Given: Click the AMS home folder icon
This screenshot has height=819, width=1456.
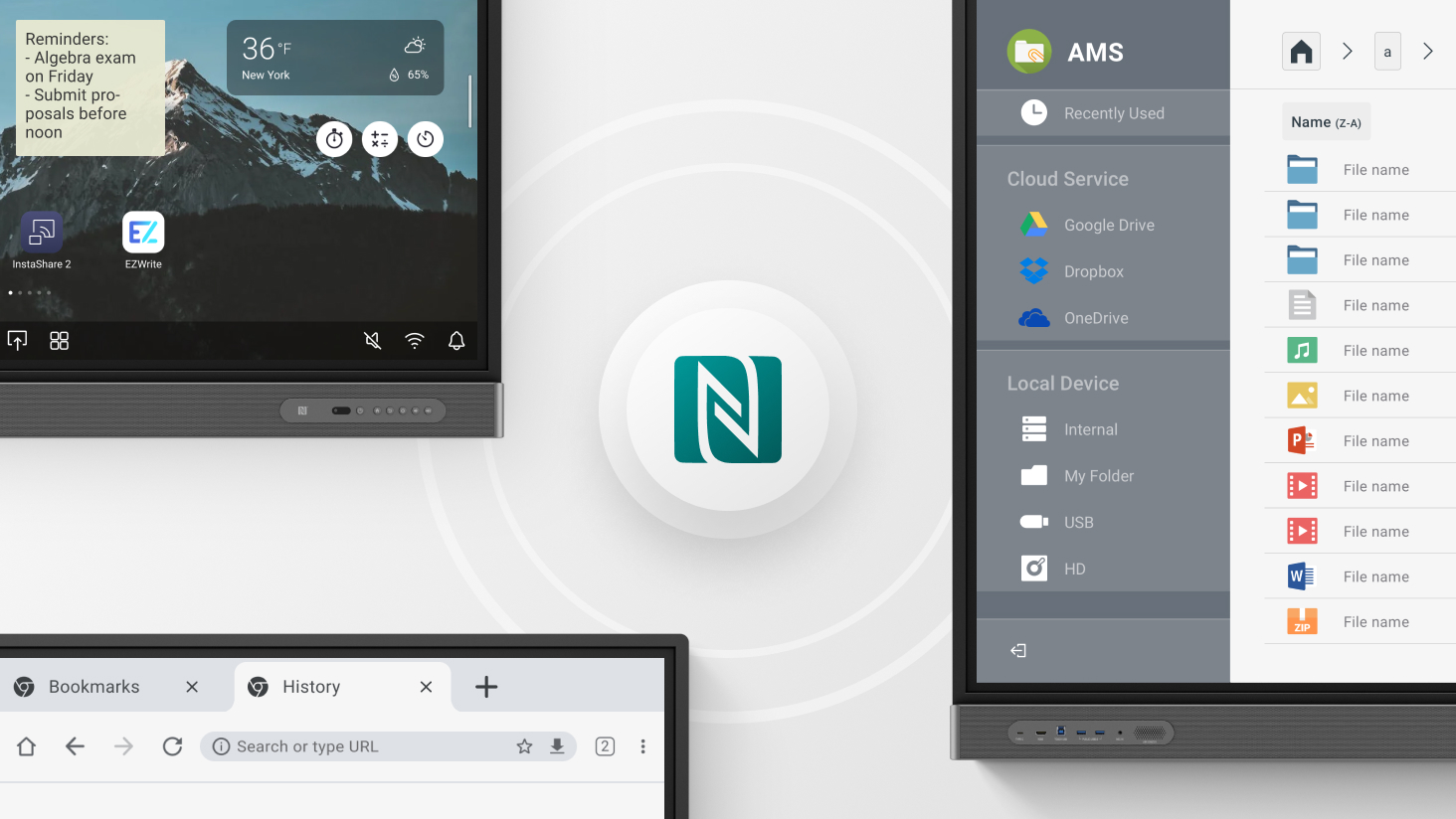Looking at the screenshot, I should click(x=1301, y=52).
